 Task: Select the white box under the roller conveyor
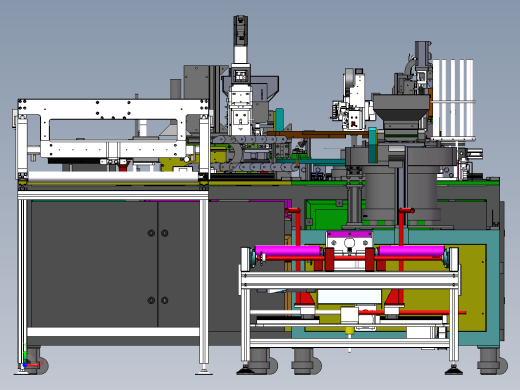(x=349, y=296)
